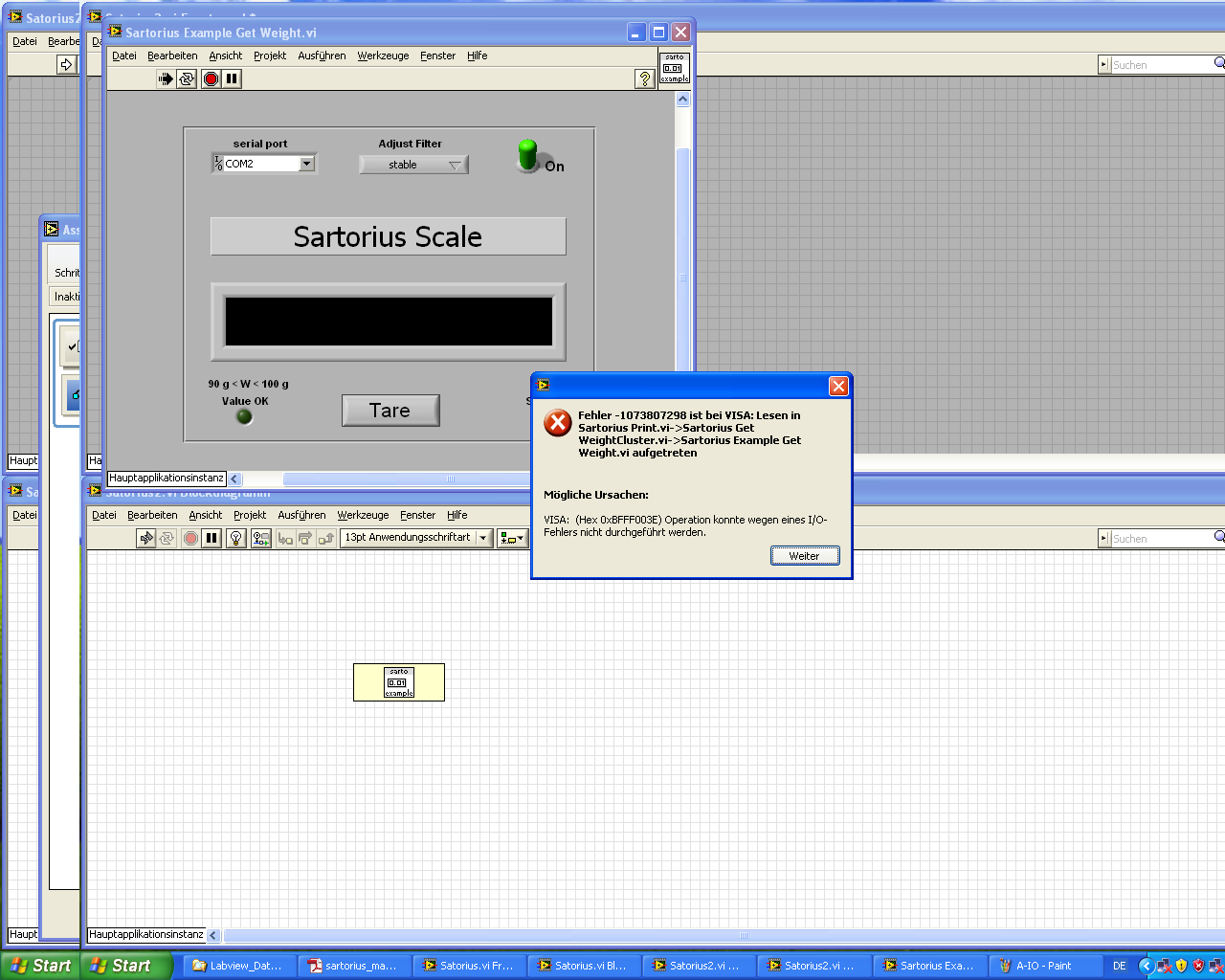The image size is (1225, 980).
Task: Open A-IO Paint from the taskbar
Action: tap(1044, 966)
